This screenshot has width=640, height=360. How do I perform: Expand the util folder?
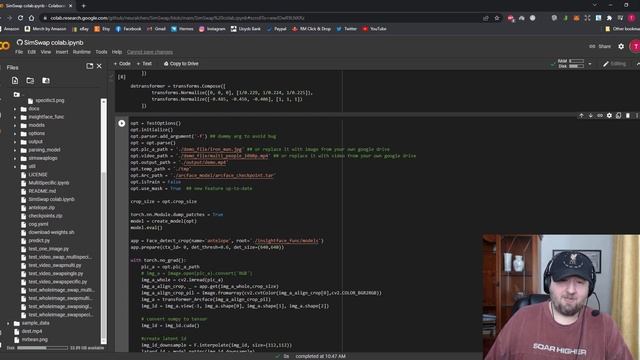click(15, 167)
